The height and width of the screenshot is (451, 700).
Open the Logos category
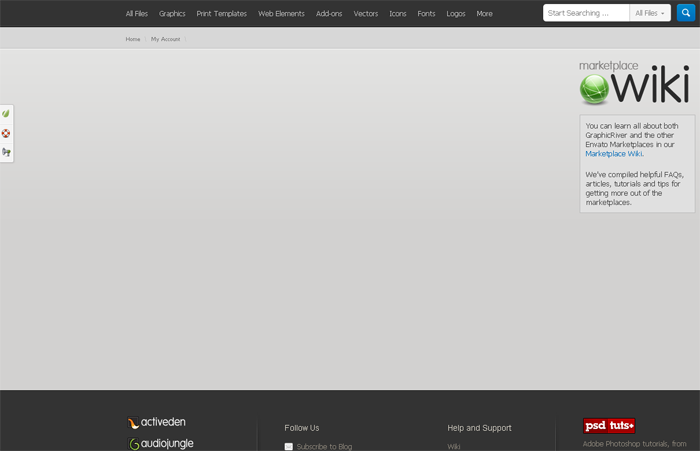(456, 14)
